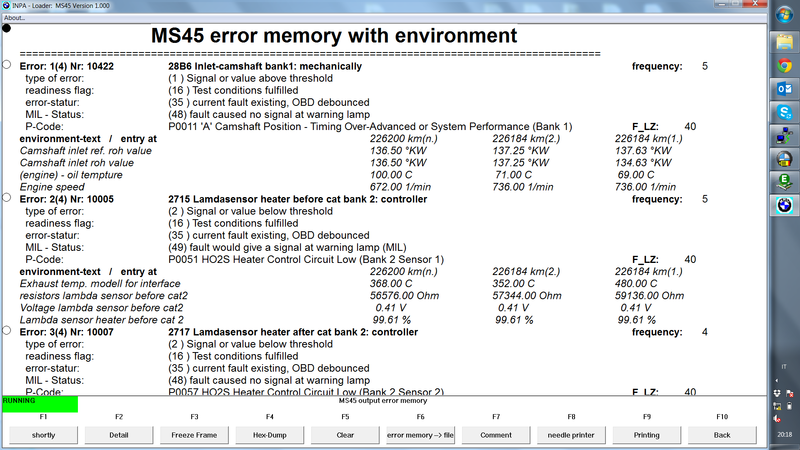The image size is (800, 450).
Task: Click the P0011 camshaft position P-Code text
Action: click(370, 127)
